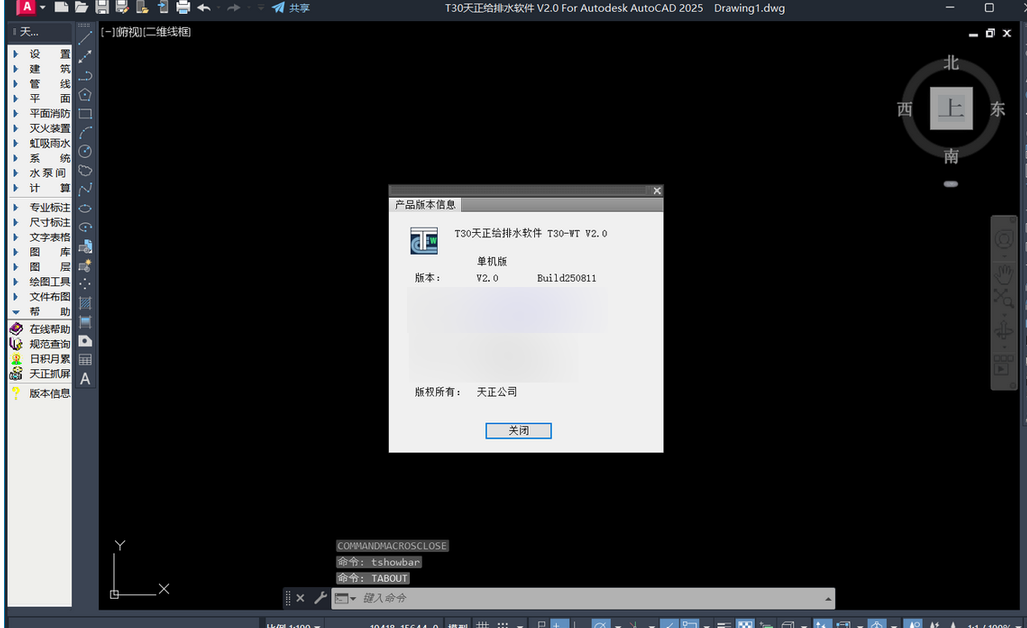Select the Spline tool

coord(85,189)
